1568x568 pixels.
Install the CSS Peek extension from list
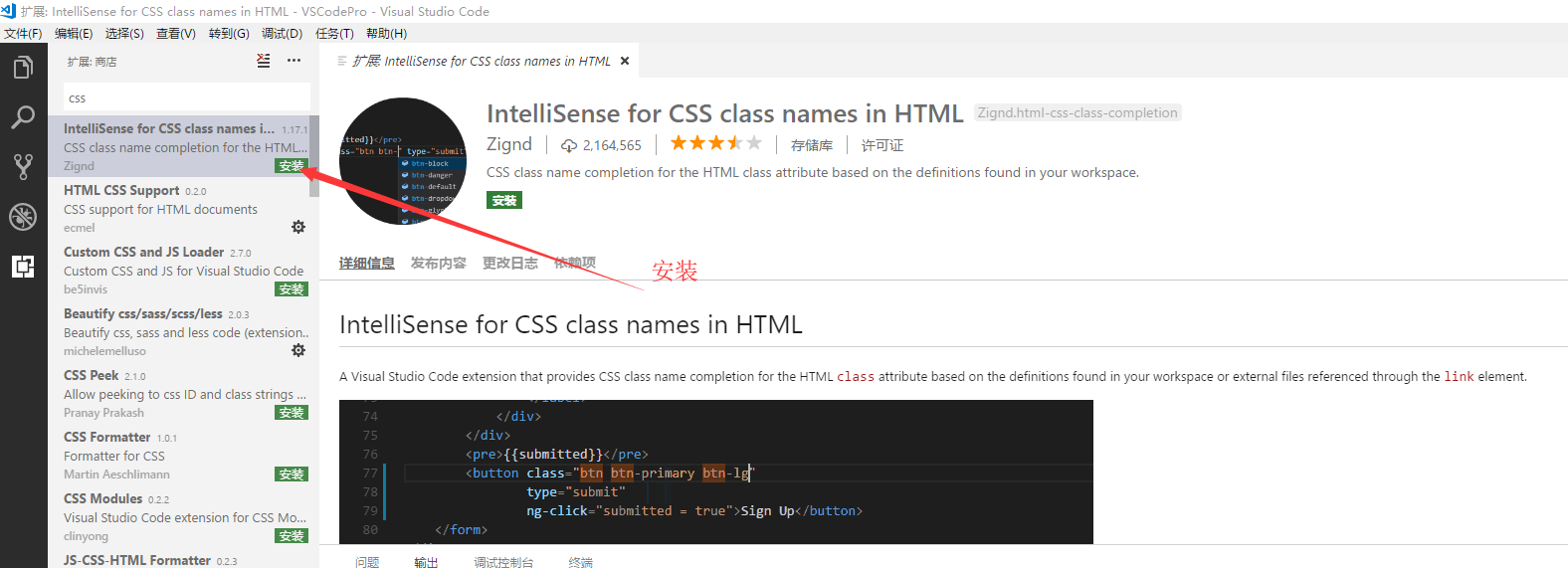(x=292, y=413)
